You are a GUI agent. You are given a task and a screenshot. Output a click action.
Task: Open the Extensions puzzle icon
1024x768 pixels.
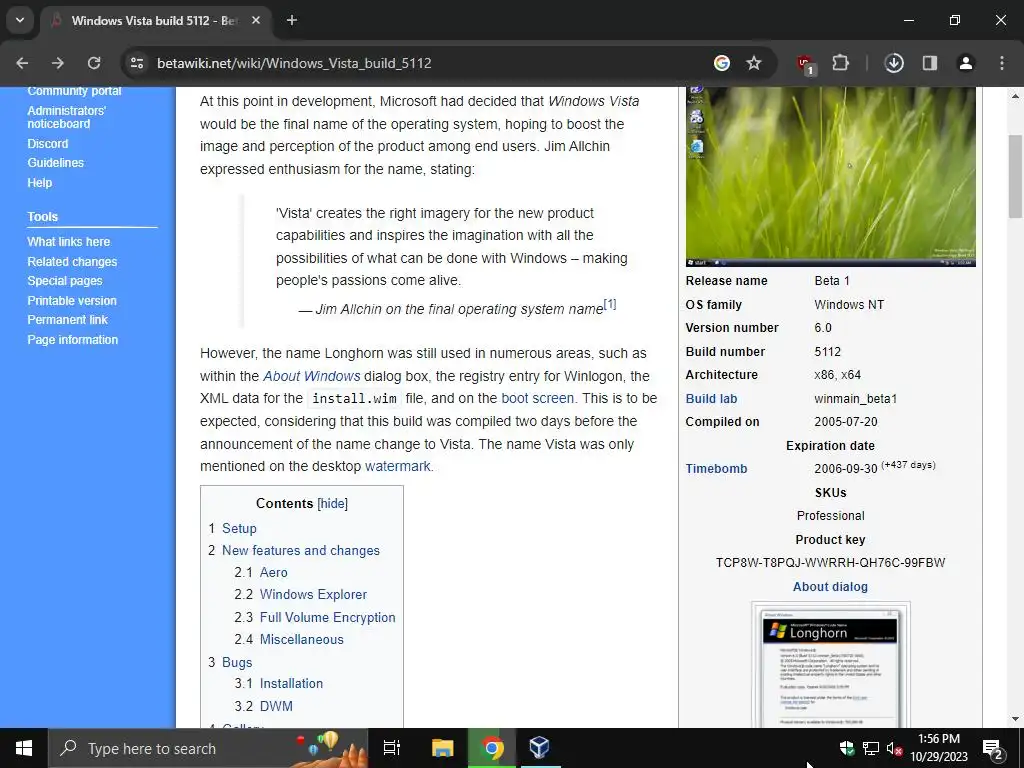coord(840,63)
